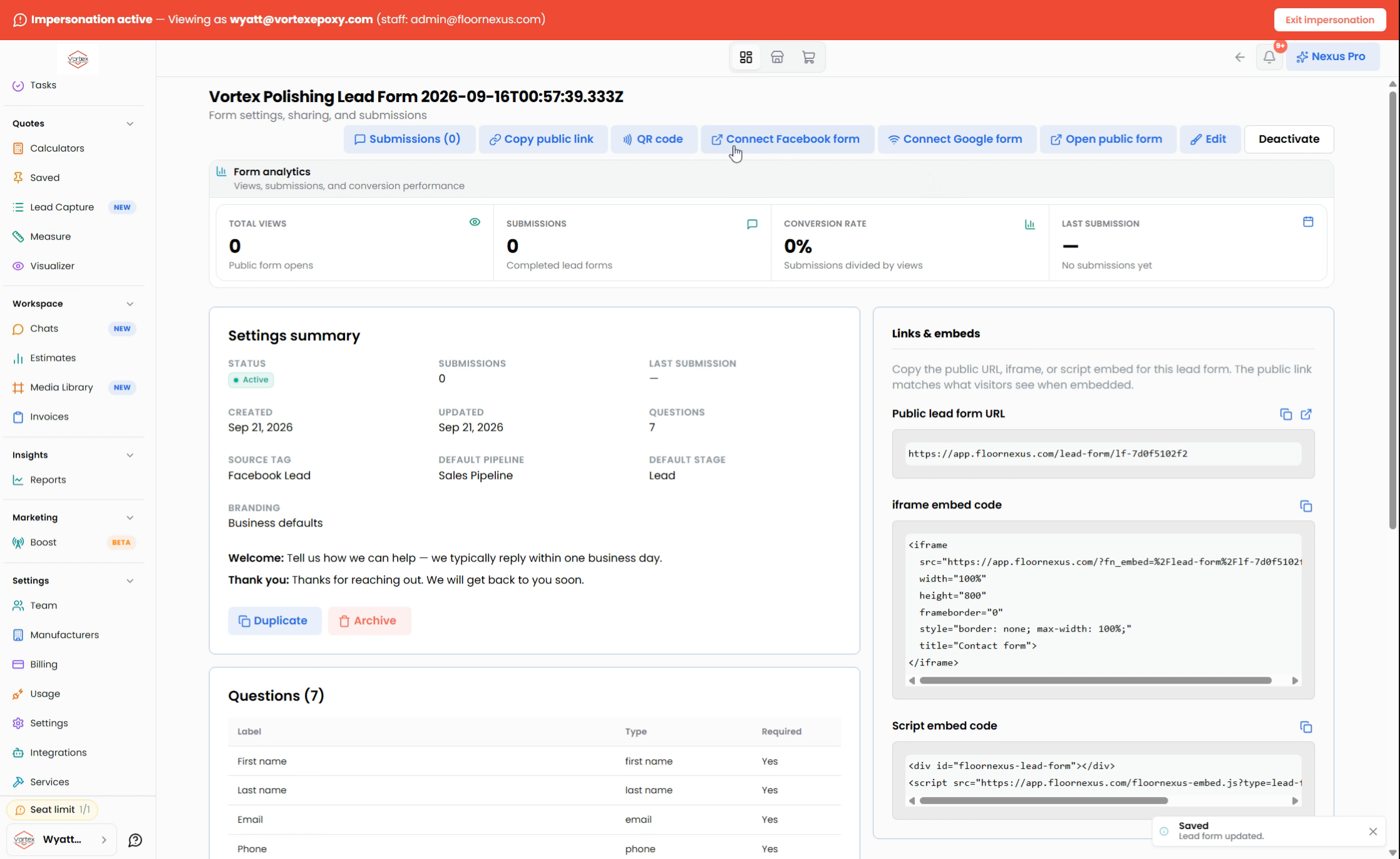This screenshot has height=859, width=1400.
Task: Click Connect Facebook form
Action: click(x=786, y=139)
